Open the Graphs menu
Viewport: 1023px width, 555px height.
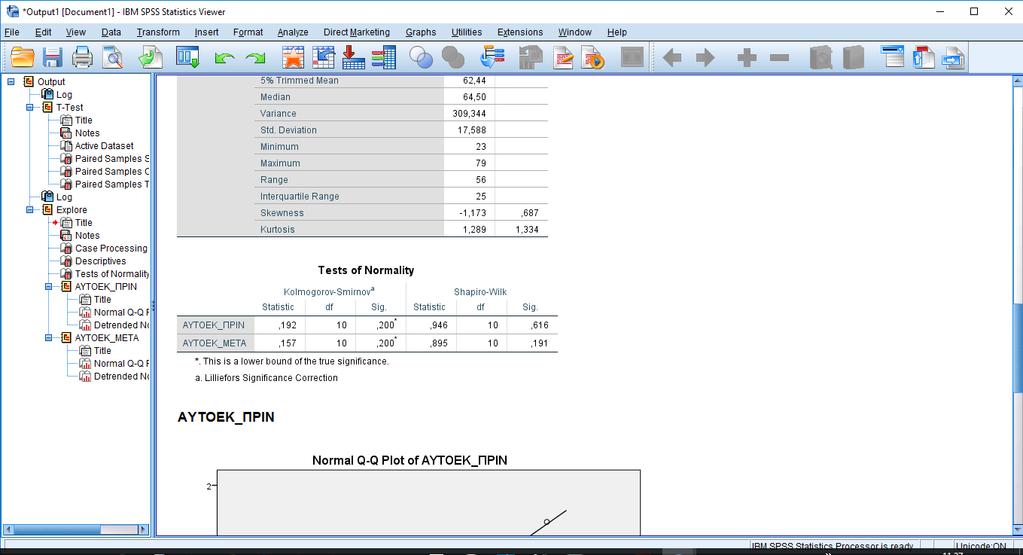420,32
